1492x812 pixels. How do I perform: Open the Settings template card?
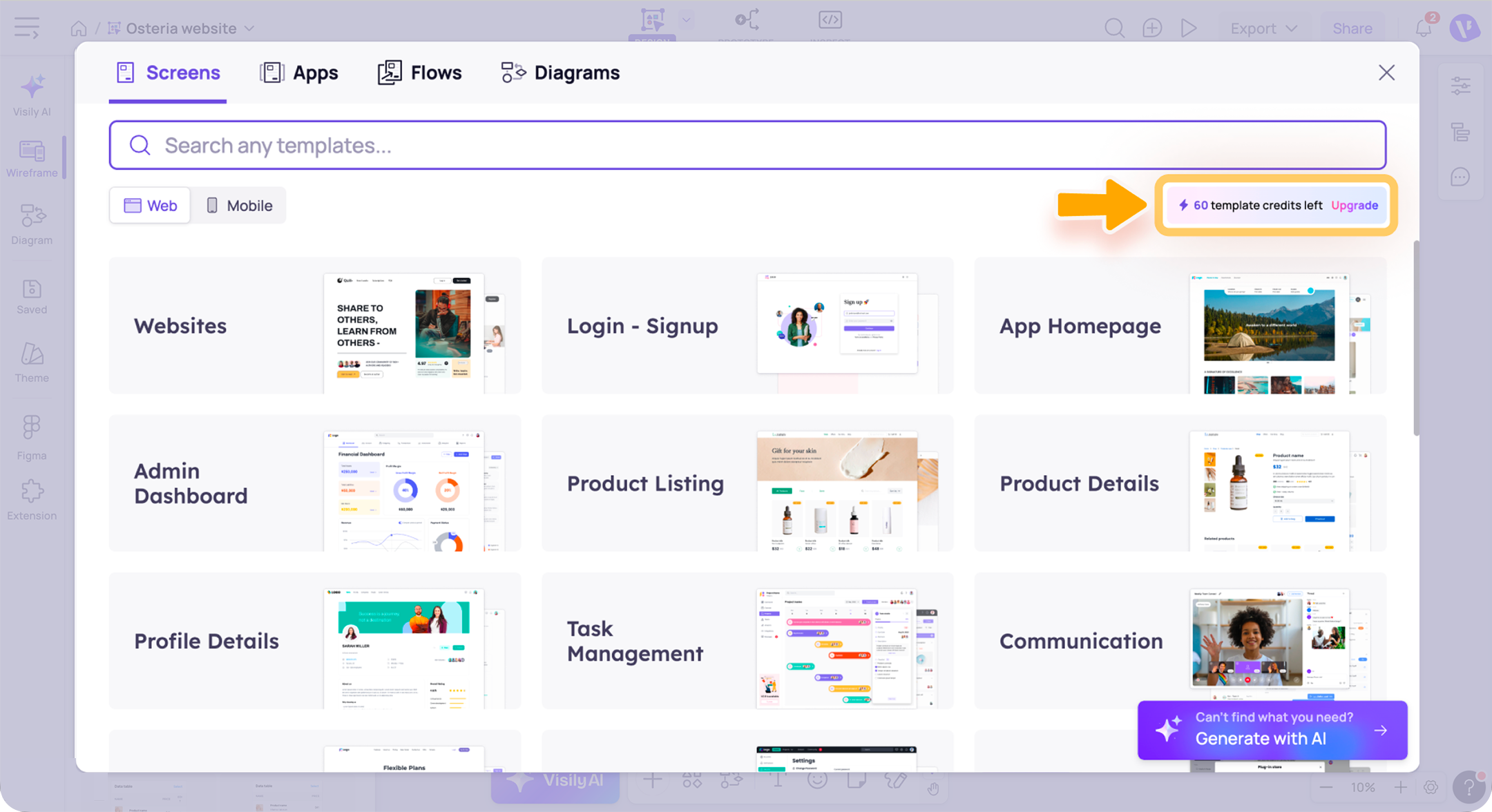[x=747, y=751]
